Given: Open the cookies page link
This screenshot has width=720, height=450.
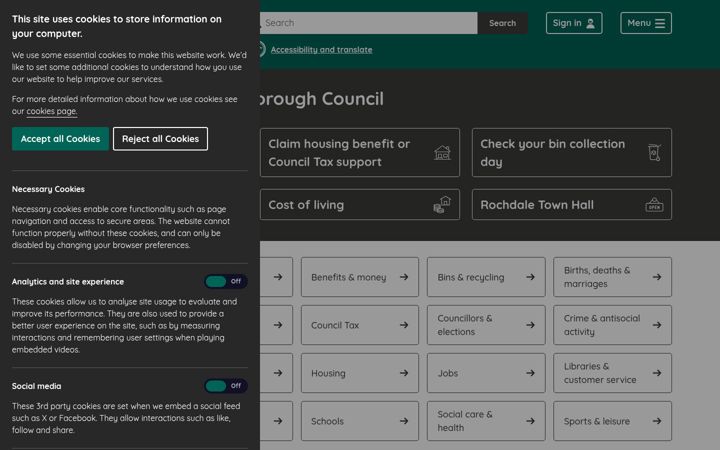Looking at the screenshot, I should pos(51,111).
